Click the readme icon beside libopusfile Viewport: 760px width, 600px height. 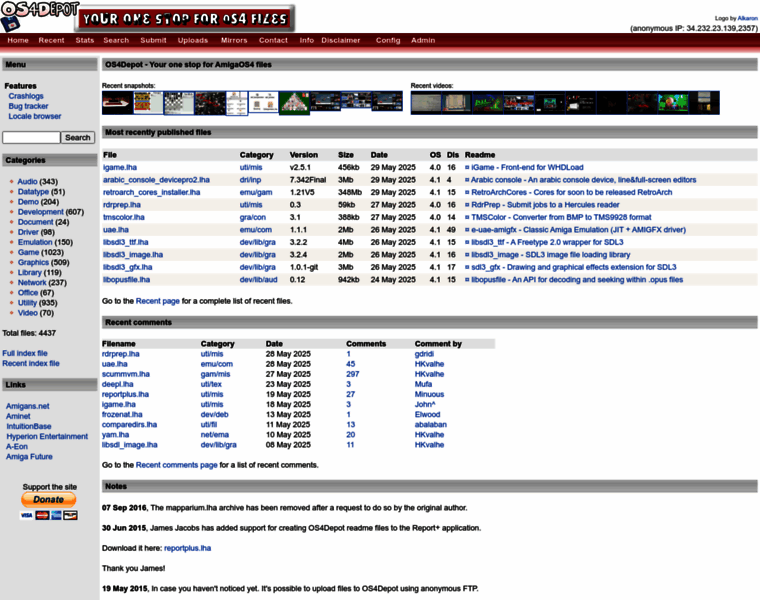point(467,280)
